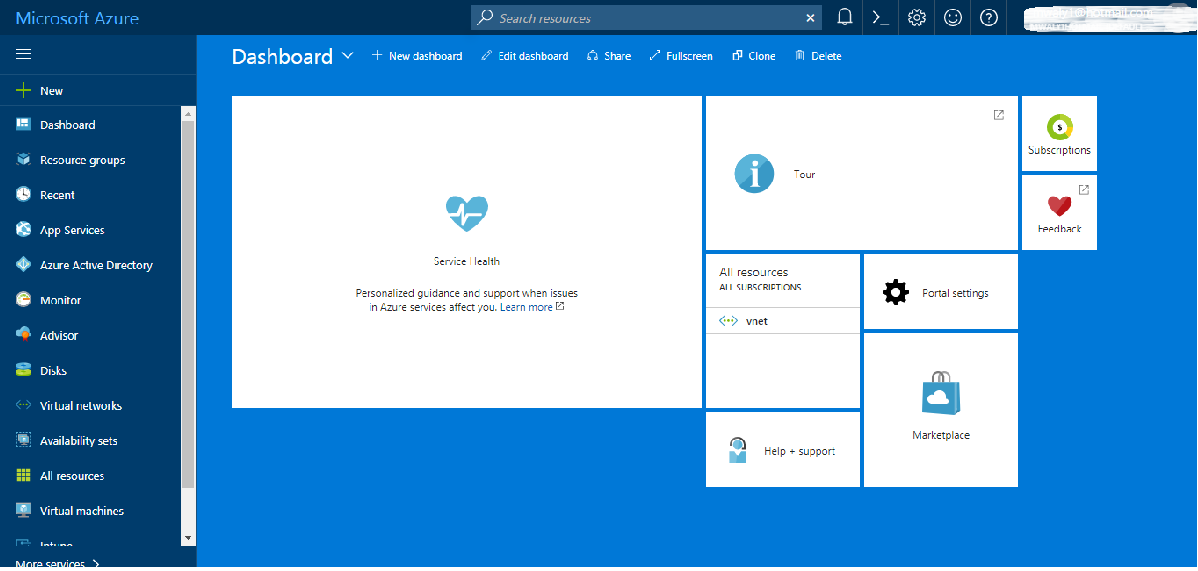
Task: Click Share dashboard
Action: coord(609,56)
